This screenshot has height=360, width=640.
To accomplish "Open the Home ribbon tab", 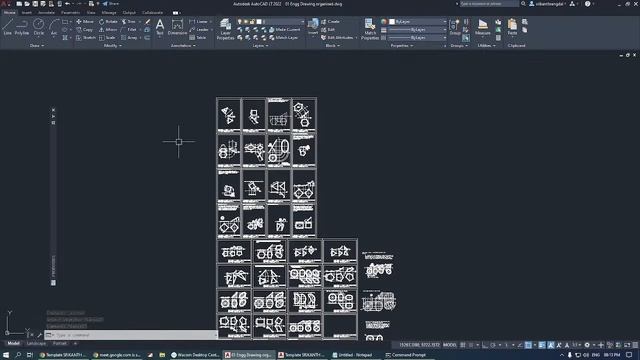I will pos(9,13).
